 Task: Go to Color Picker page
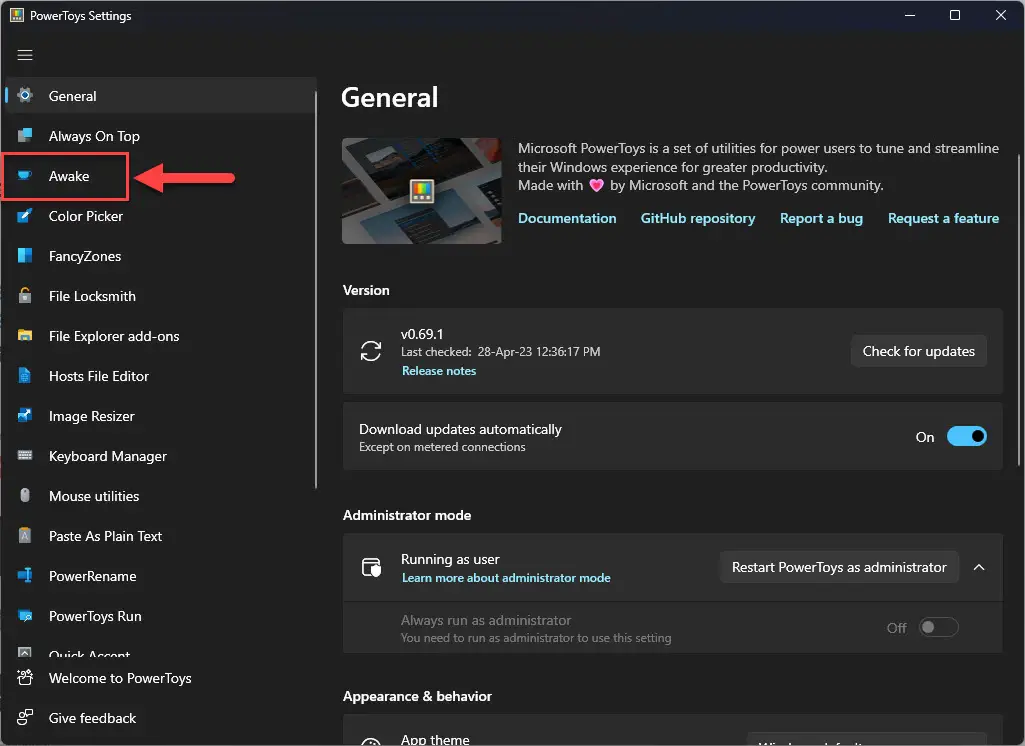[160, 216]
